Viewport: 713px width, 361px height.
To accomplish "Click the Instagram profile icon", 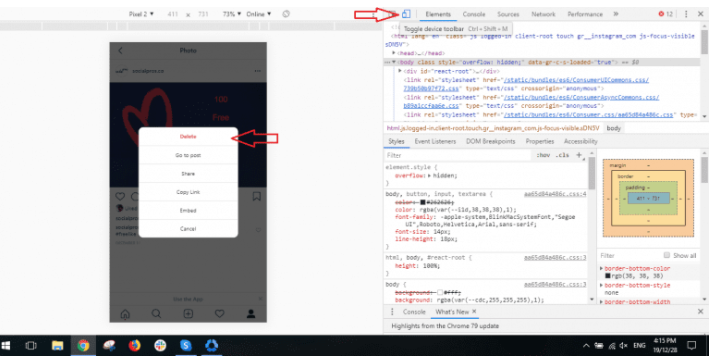I will pos(251,314).
